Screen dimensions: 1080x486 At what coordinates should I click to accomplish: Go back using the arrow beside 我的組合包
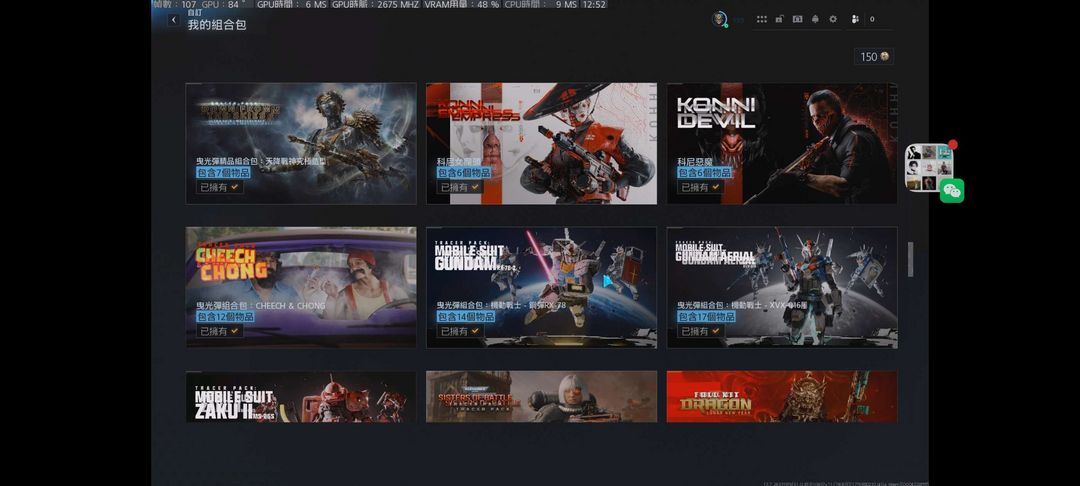point(174,20)
